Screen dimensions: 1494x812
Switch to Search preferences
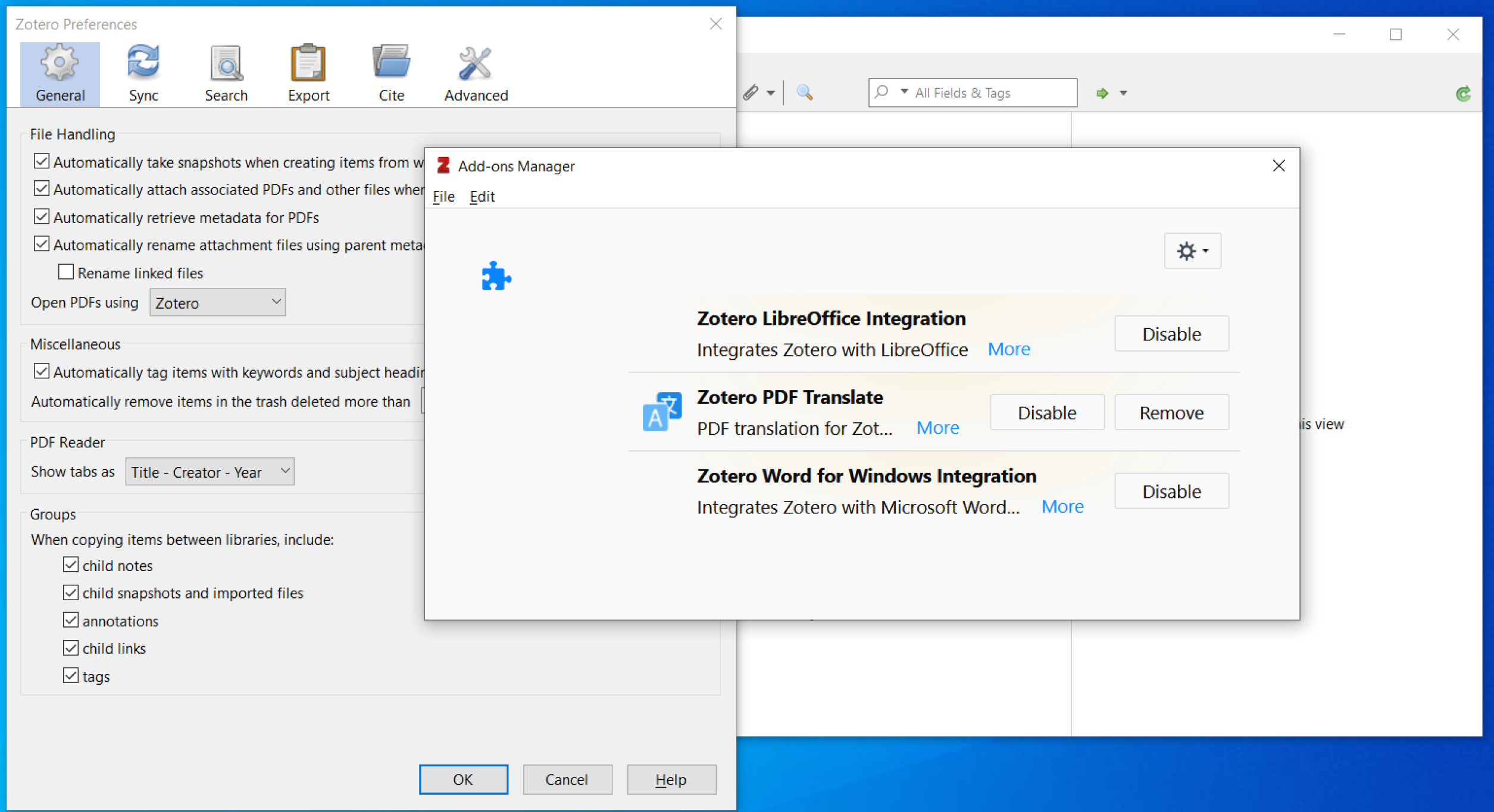pyautogui.click(x=226, y=71)
